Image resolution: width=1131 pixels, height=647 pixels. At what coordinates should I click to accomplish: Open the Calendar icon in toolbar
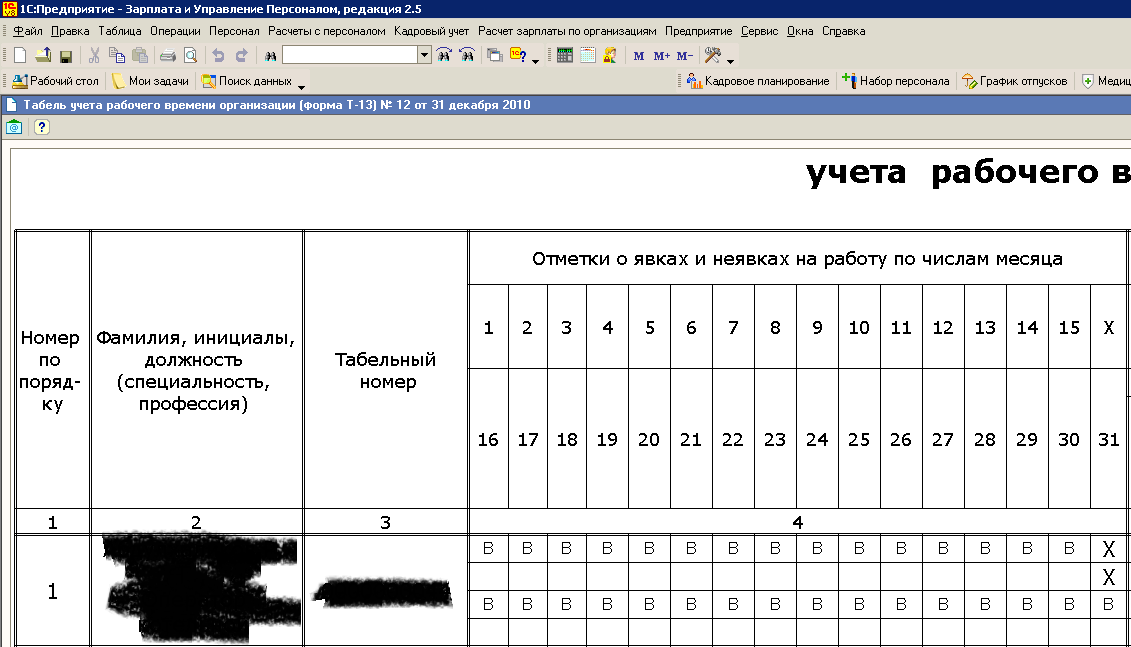[588, 55]
